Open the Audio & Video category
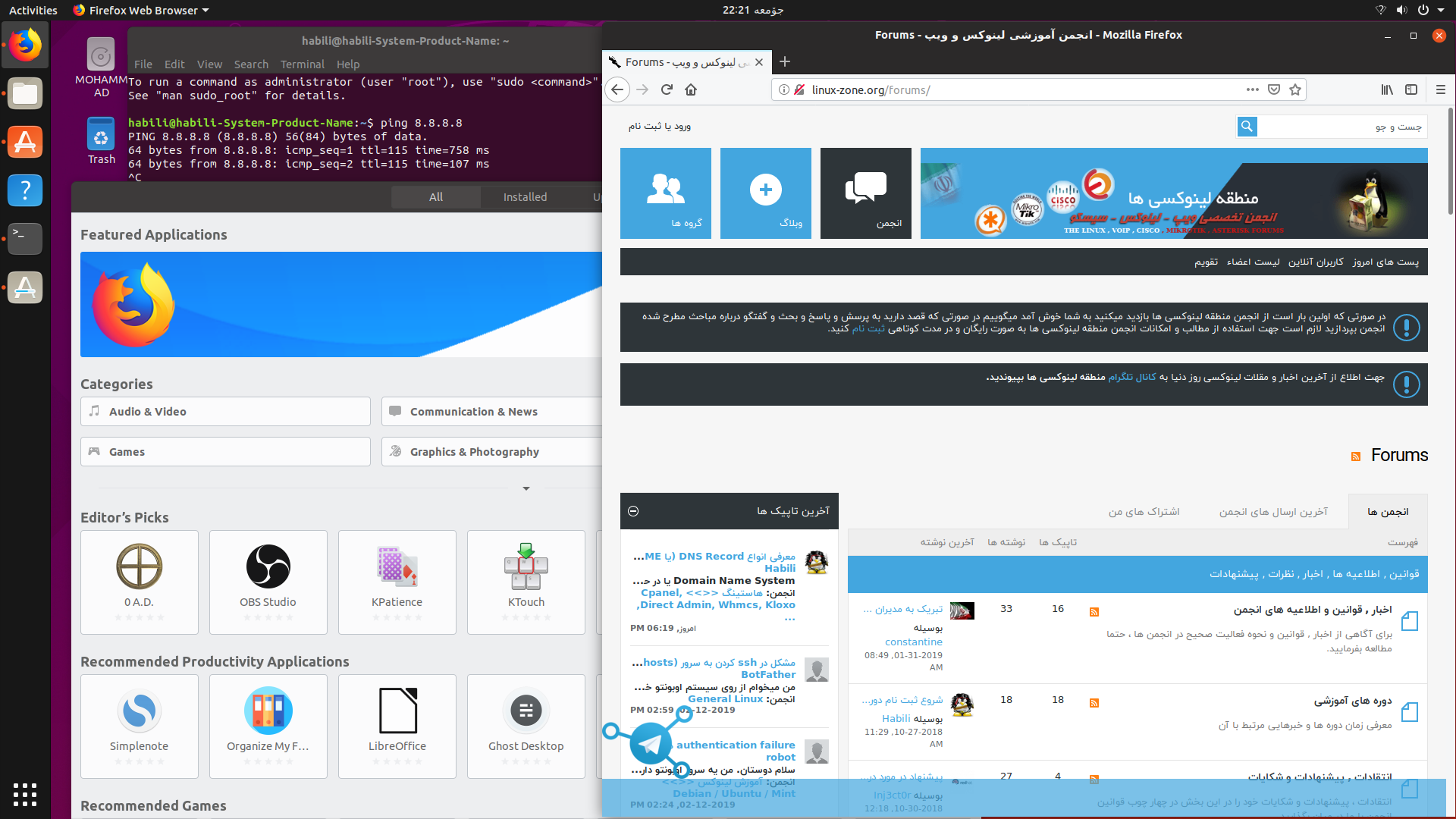The image size is (1456, 819). pos(225,412)
